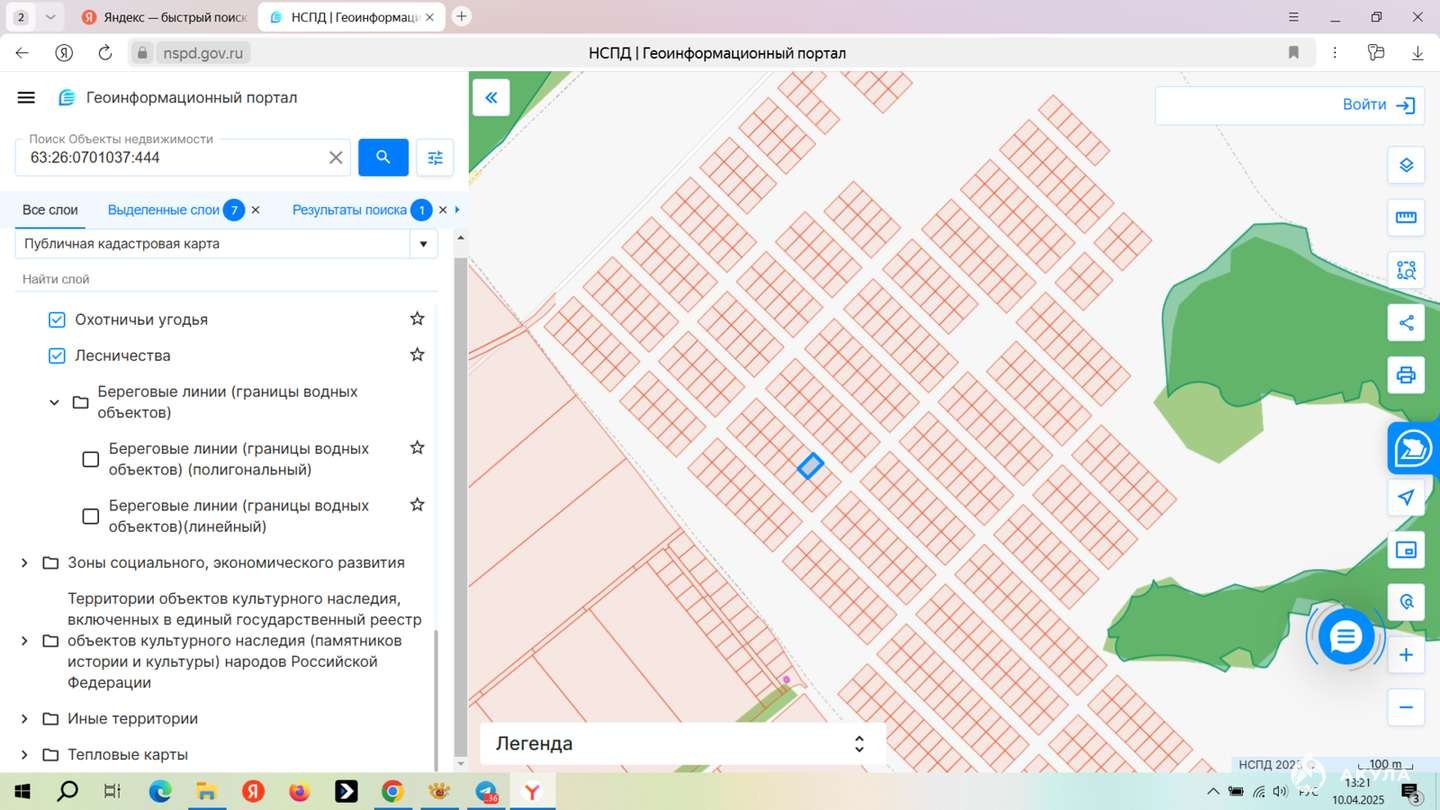This screenshot has width=1440, height=810.
Task: Open the chat assistant bubble
Action: point(1346,636)
